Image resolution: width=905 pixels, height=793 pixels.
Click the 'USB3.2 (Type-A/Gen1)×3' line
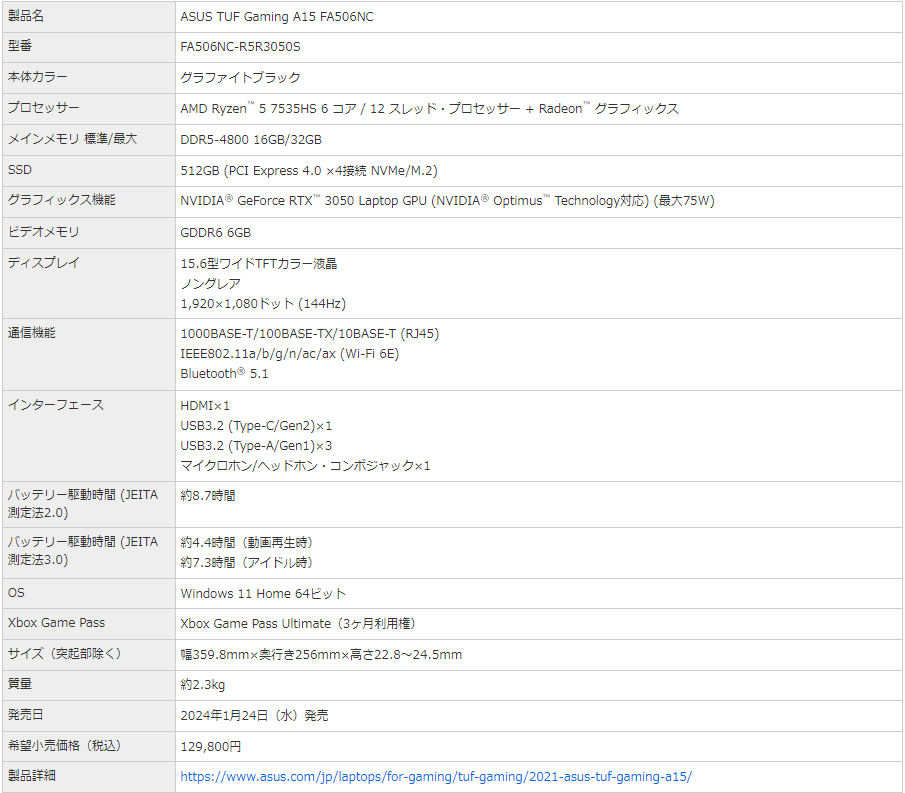click(x=256, y=446)
